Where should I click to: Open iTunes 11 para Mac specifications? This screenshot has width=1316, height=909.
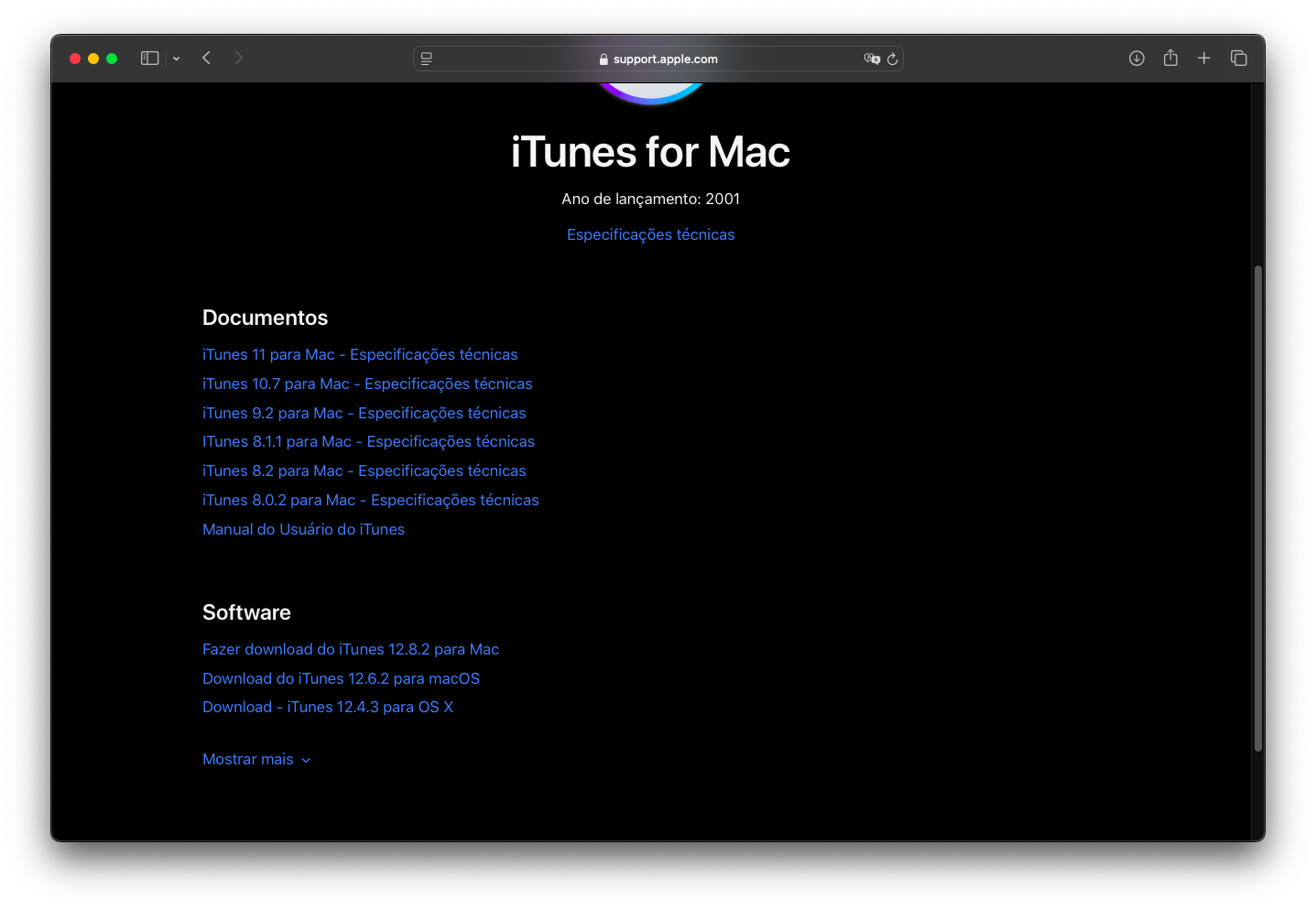coord(360,355)
